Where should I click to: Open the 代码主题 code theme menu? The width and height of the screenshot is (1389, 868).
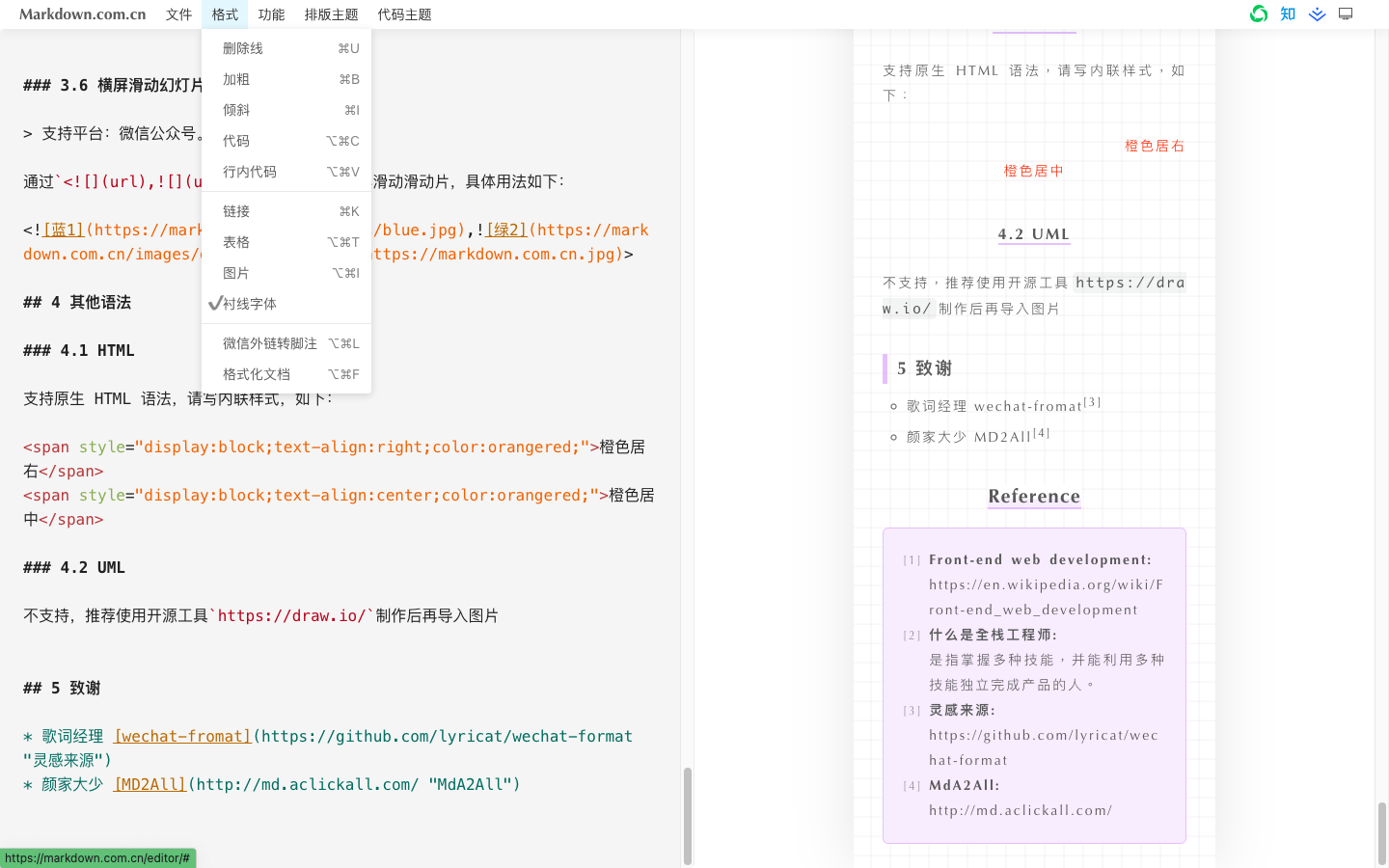coord(403,14)
